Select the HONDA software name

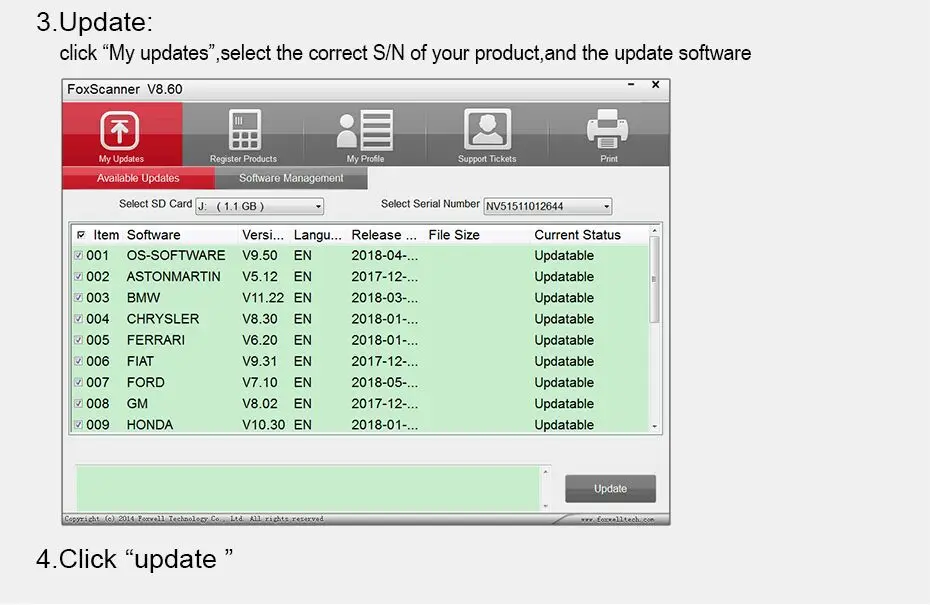149,425
